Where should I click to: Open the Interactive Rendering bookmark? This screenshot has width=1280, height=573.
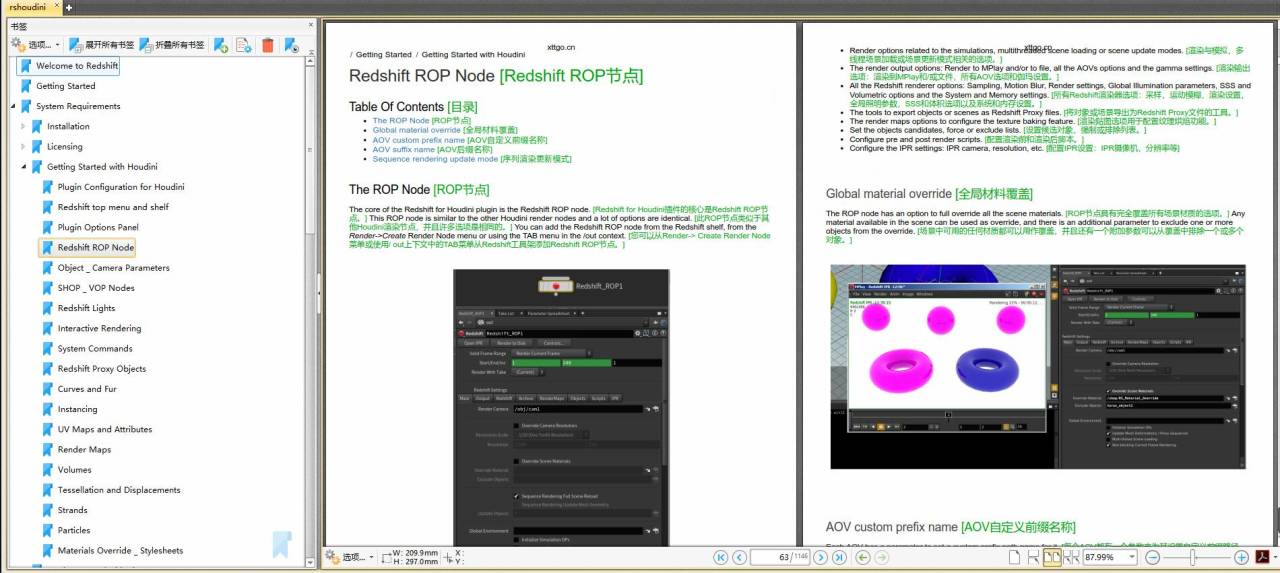click(x=99, y=328)
